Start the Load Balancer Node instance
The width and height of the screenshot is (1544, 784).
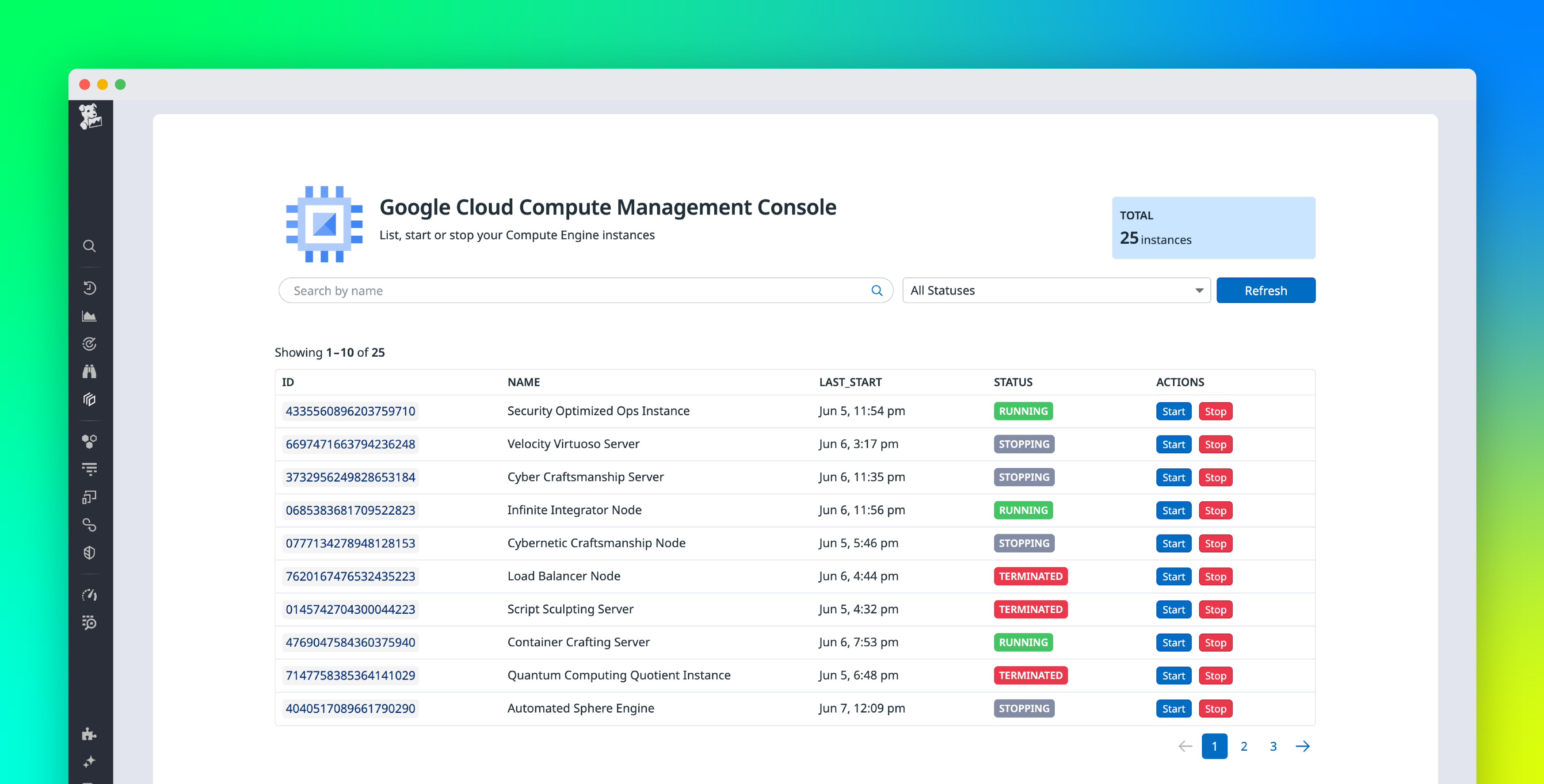[1173, 576]
